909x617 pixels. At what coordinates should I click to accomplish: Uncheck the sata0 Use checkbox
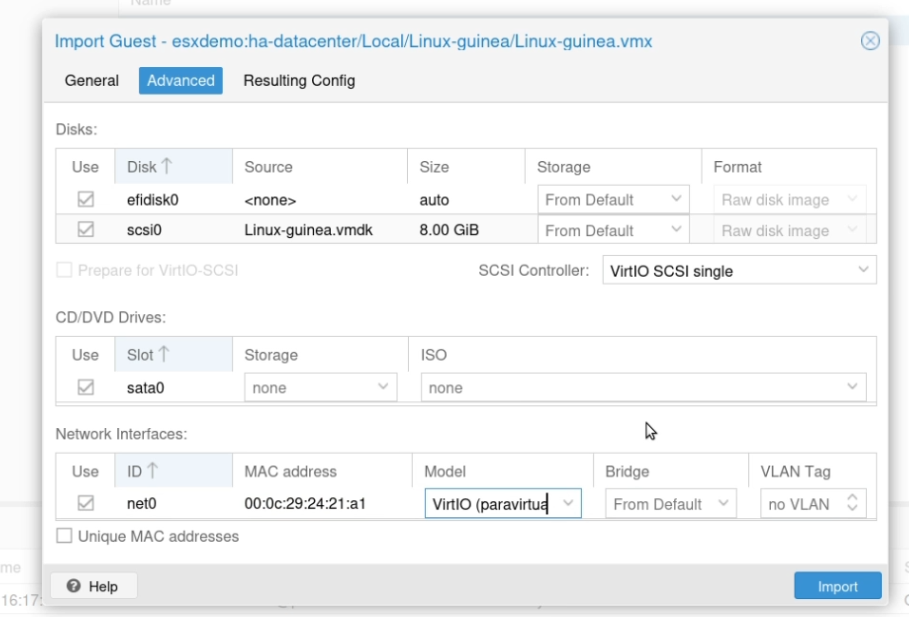coord(86,387)
